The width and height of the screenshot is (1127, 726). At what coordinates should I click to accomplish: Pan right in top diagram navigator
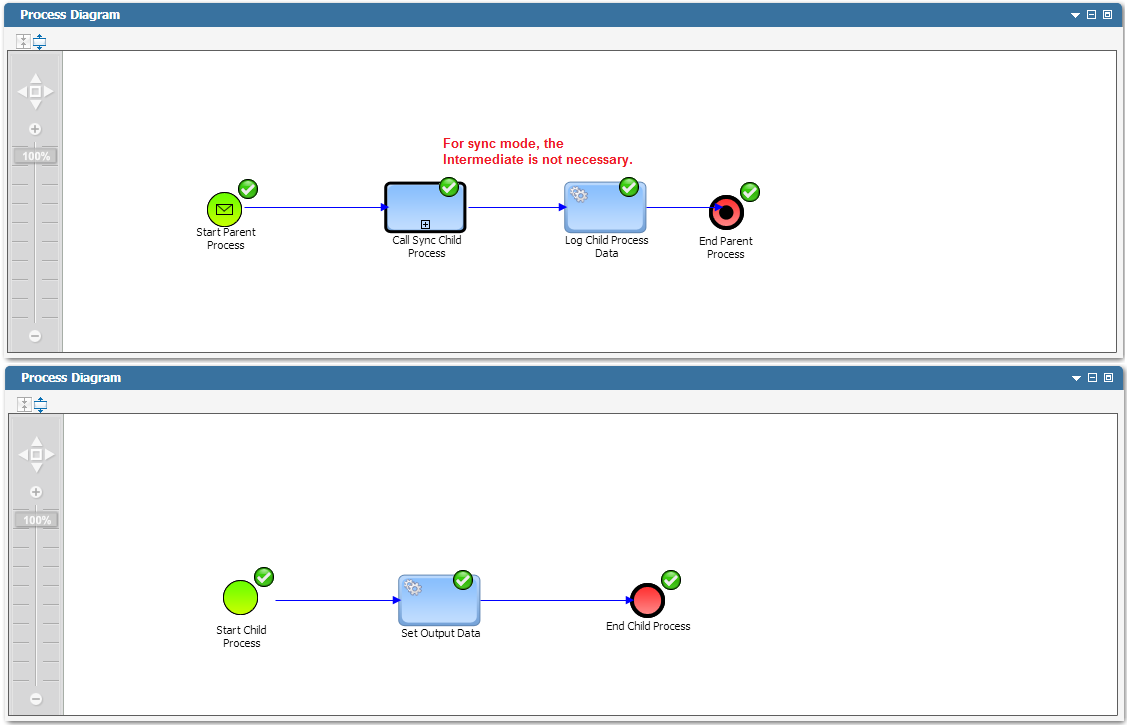(x=49, y=91)
